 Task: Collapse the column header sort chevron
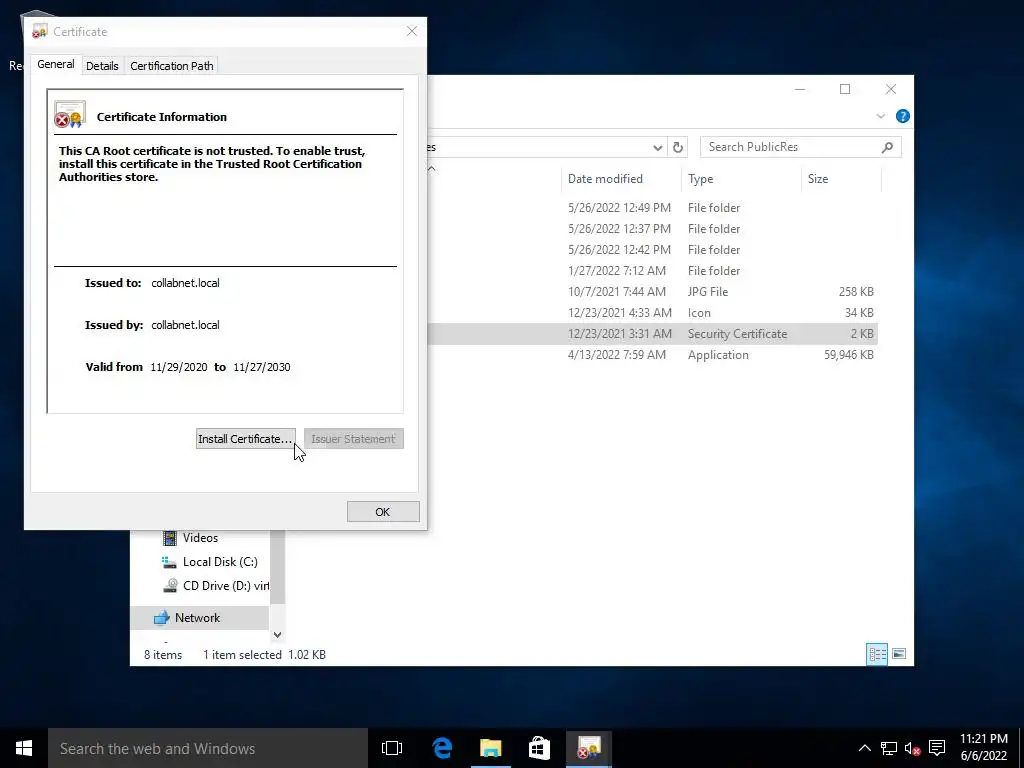pos(431,168)
